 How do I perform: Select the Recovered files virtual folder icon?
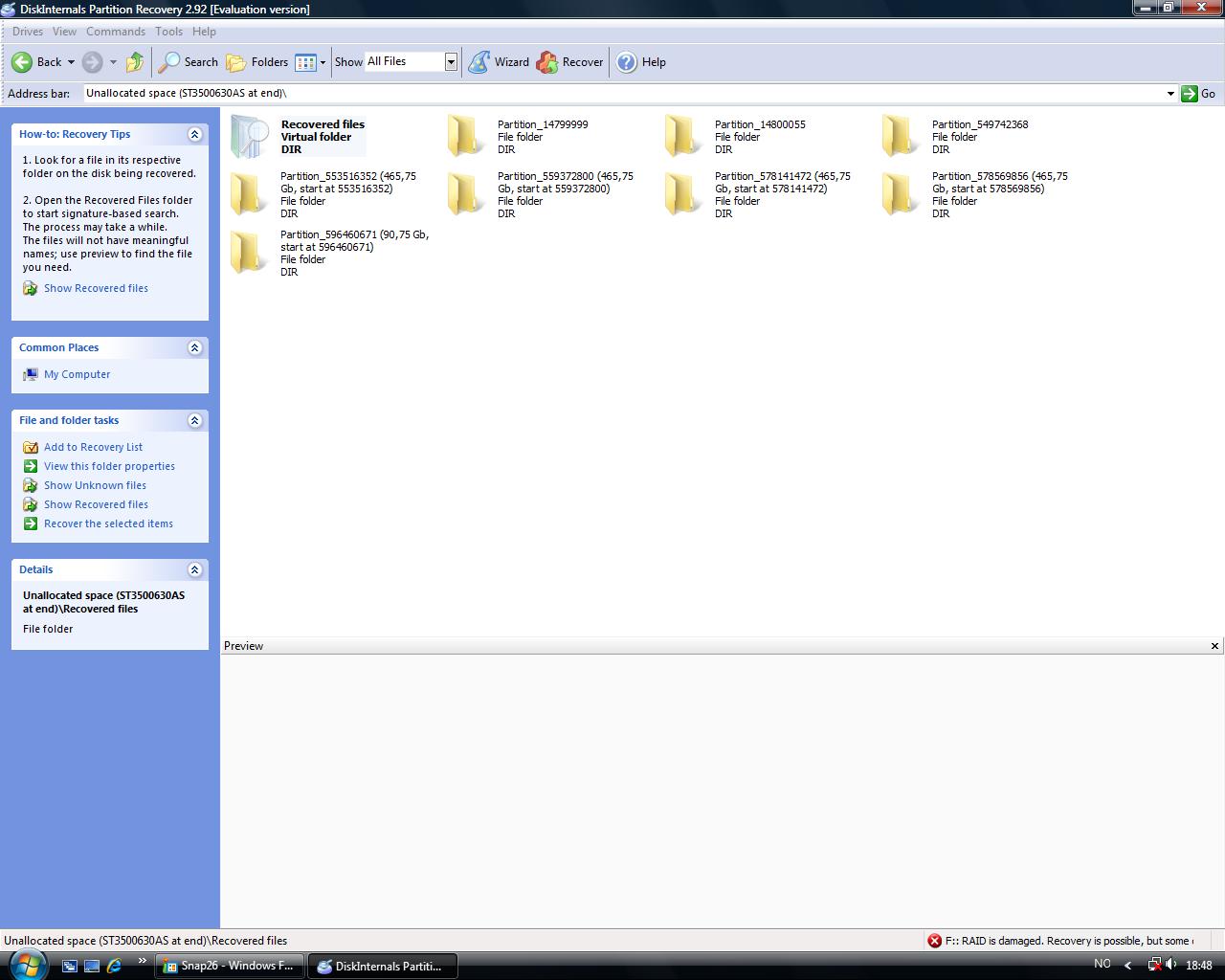point(251,137)
